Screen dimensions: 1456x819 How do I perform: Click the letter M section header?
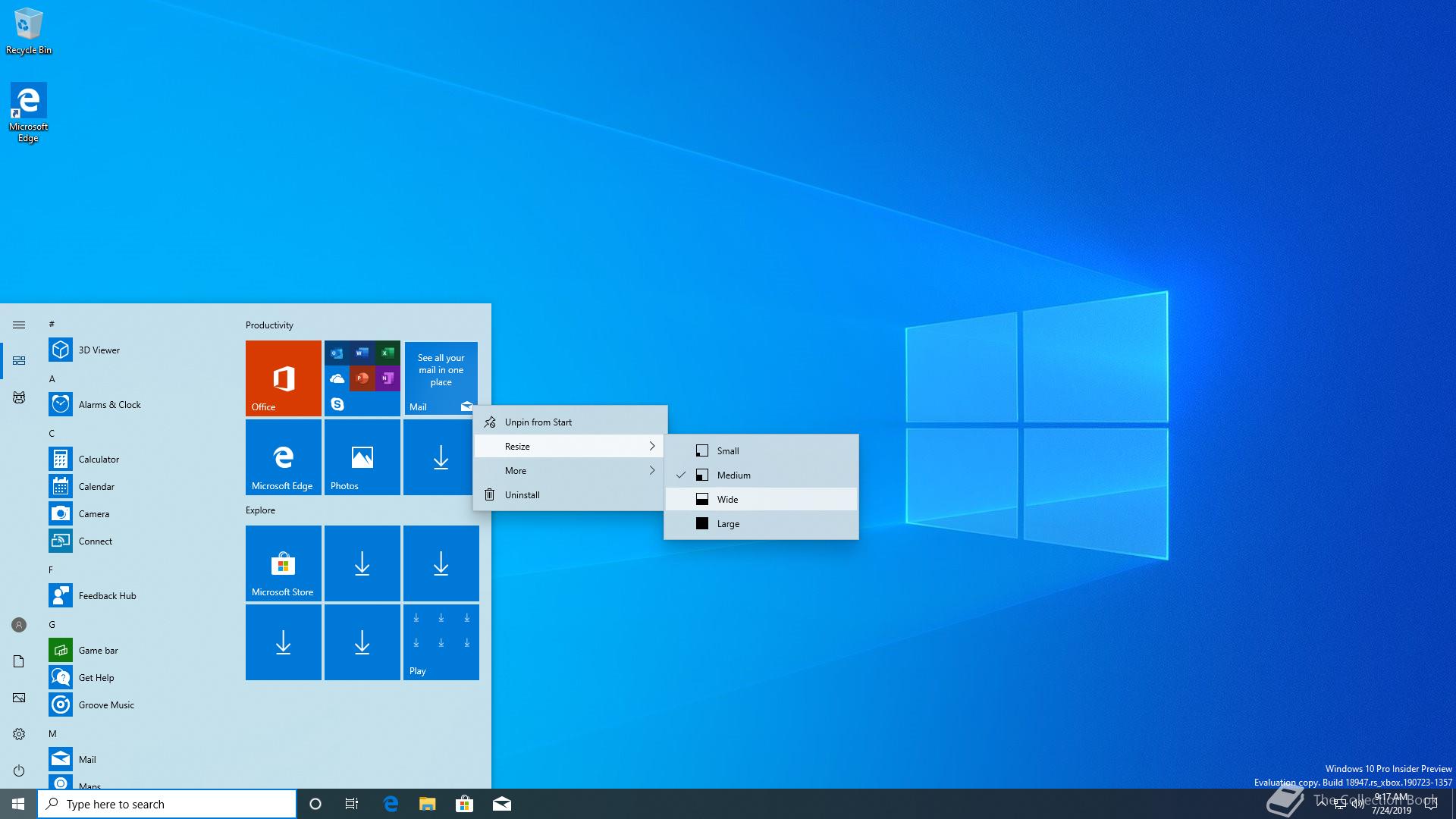click(x=53, y=733)
